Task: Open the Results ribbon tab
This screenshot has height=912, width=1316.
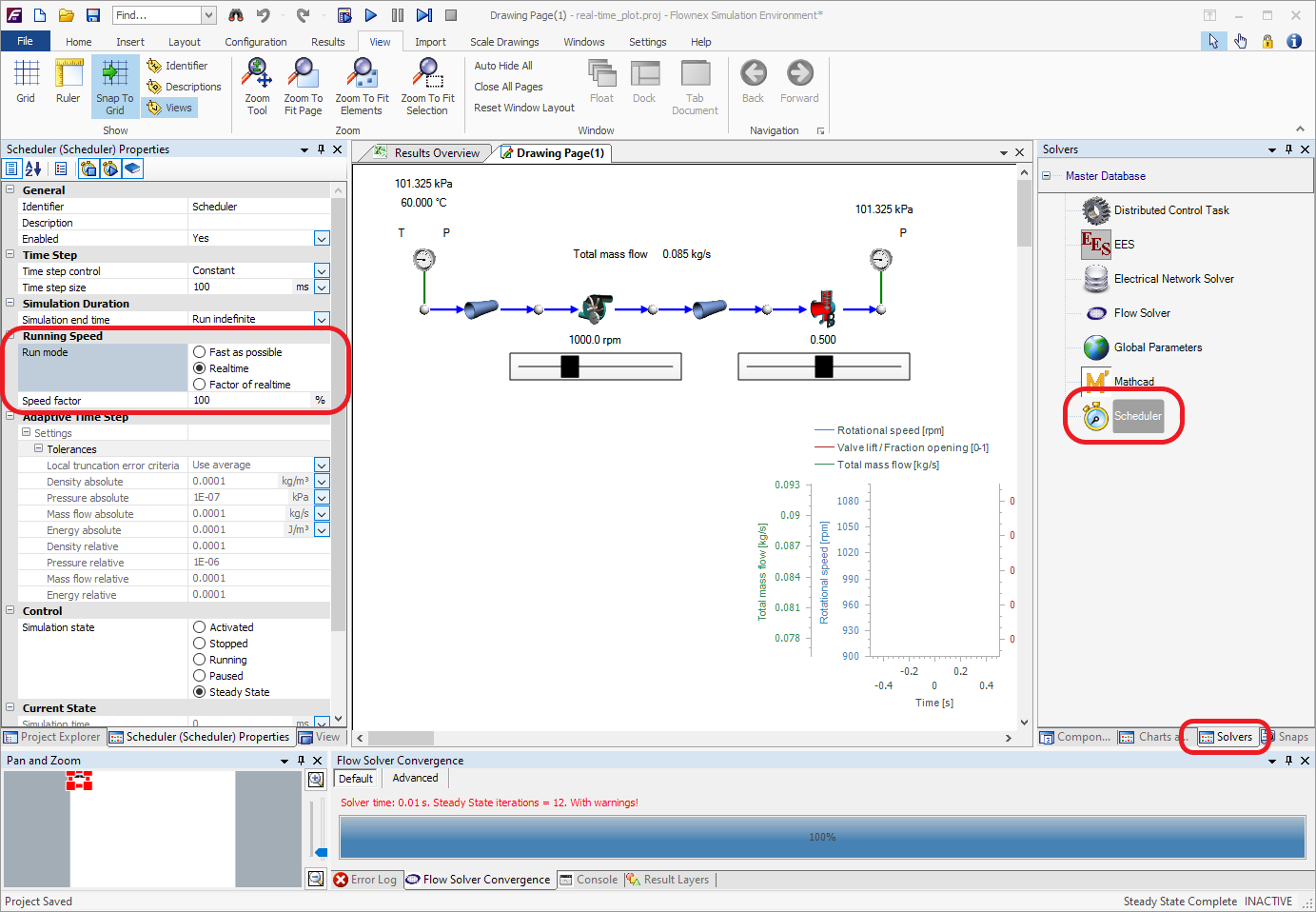Action: point(327,42)
